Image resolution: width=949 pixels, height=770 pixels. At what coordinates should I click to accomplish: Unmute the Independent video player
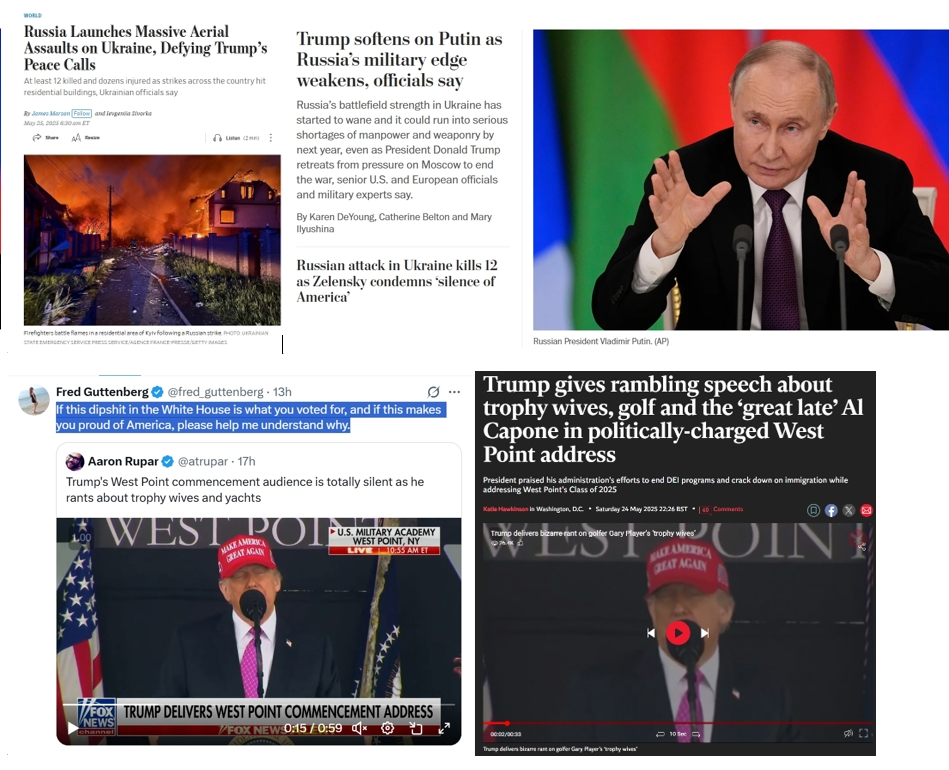click(x=849, y=733)
